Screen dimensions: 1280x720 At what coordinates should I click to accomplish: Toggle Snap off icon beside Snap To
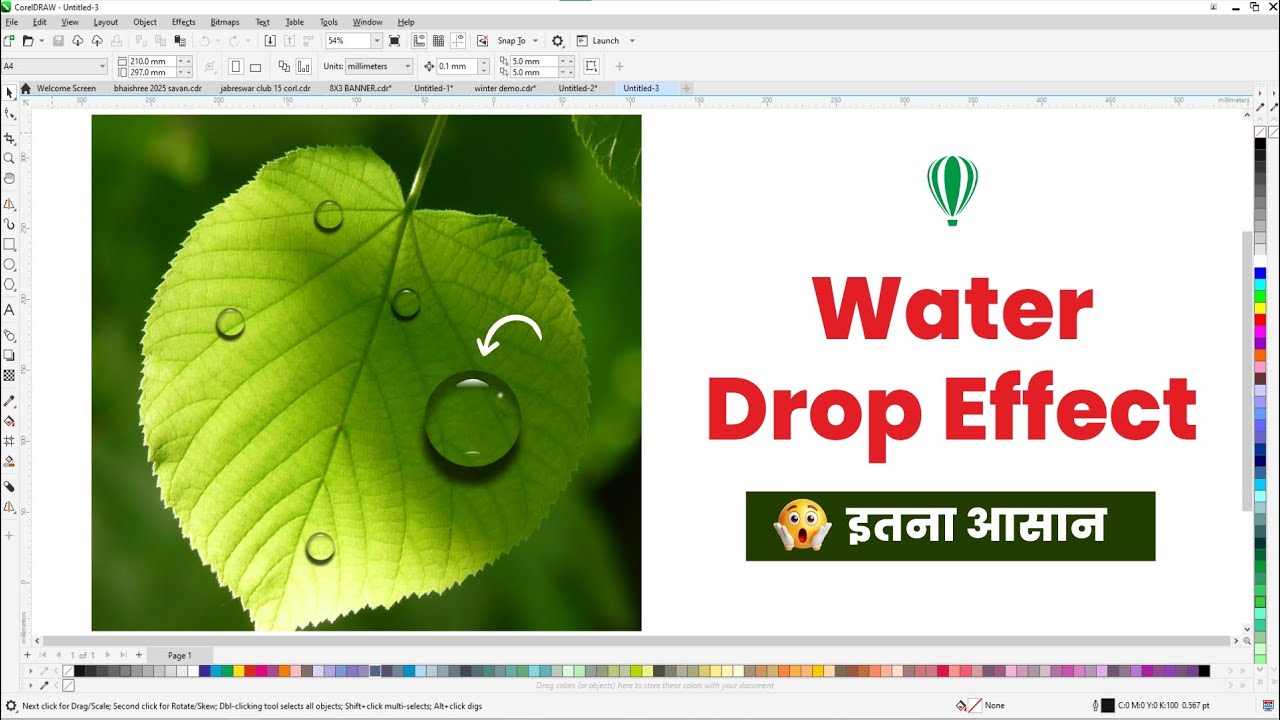[483, 41]
